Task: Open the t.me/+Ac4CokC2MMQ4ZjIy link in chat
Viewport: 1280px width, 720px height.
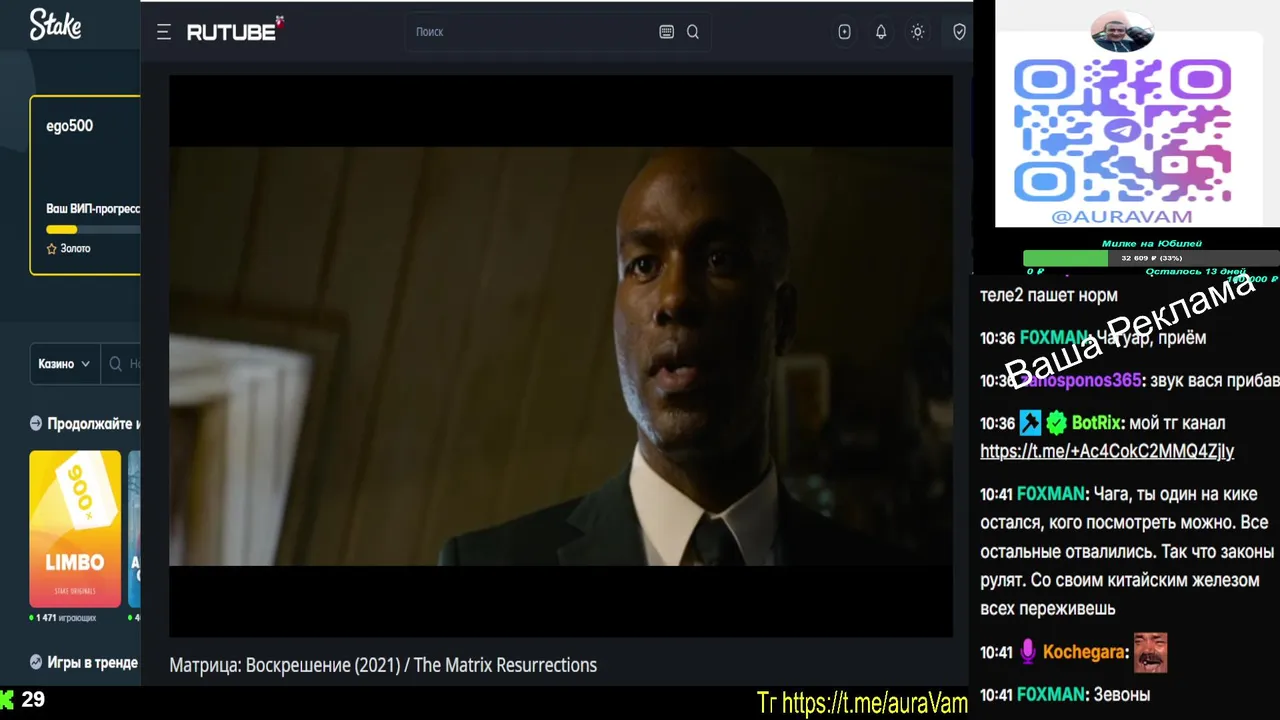Action: point(1107,451)
